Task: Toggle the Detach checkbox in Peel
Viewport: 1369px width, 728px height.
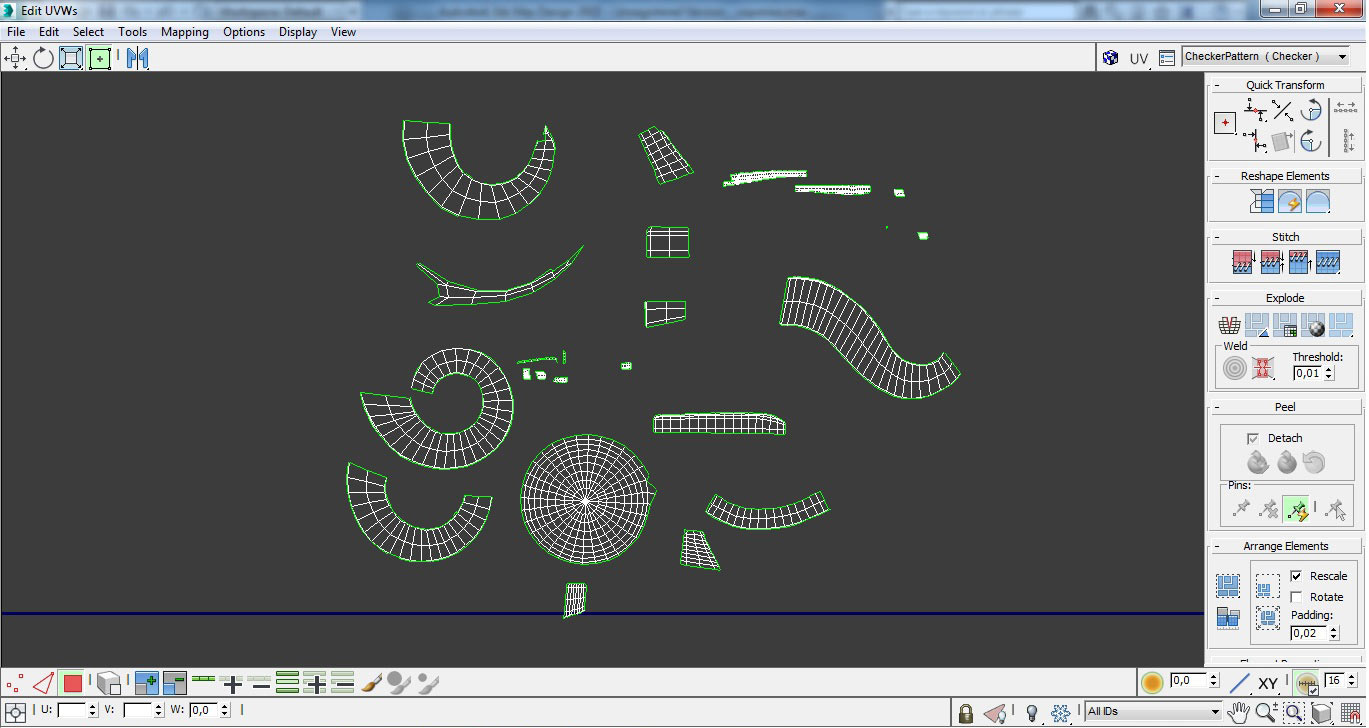Action: (1253, 438)
